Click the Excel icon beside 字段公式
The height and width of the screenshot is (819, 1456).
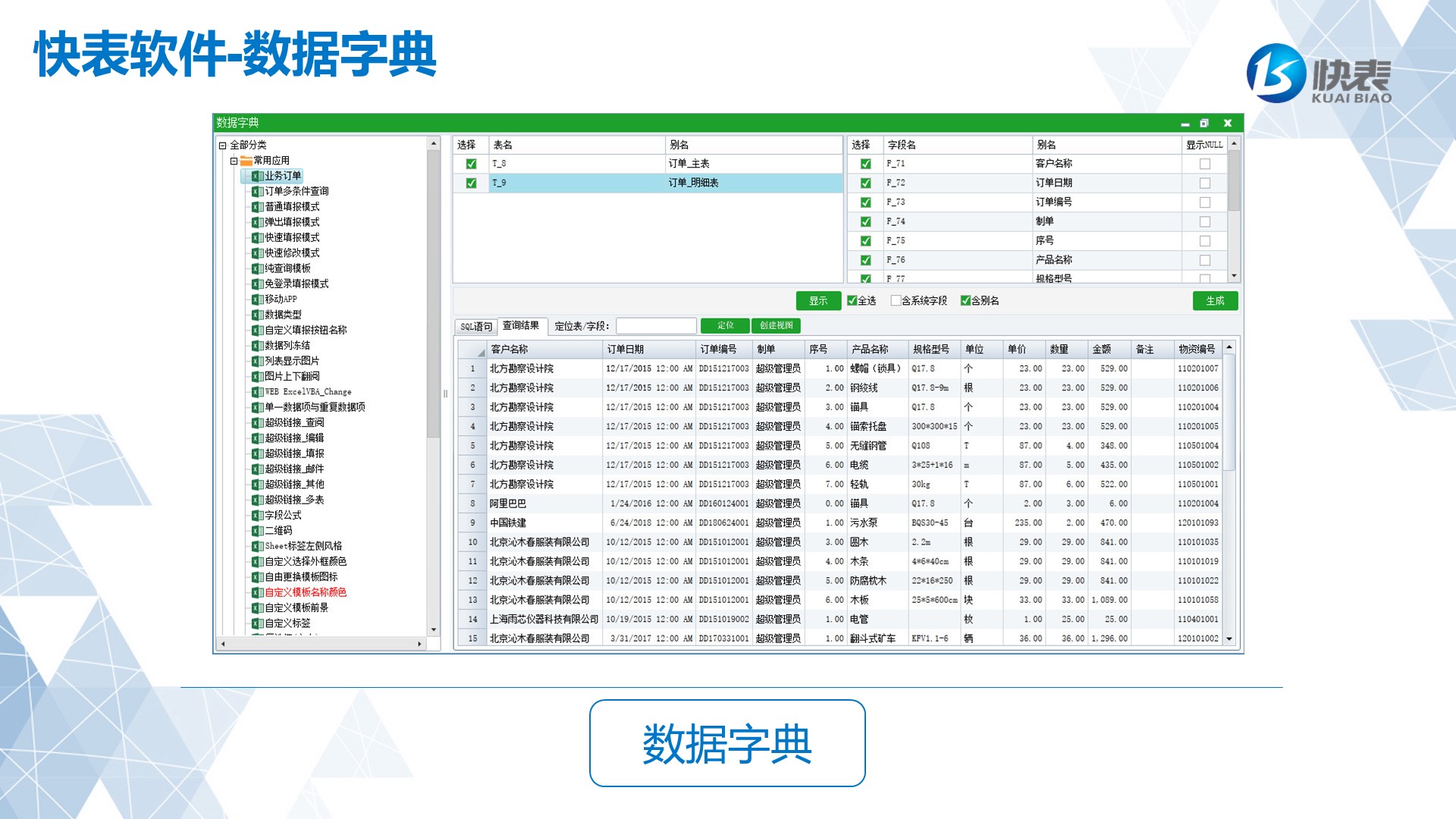pos(257,515)
